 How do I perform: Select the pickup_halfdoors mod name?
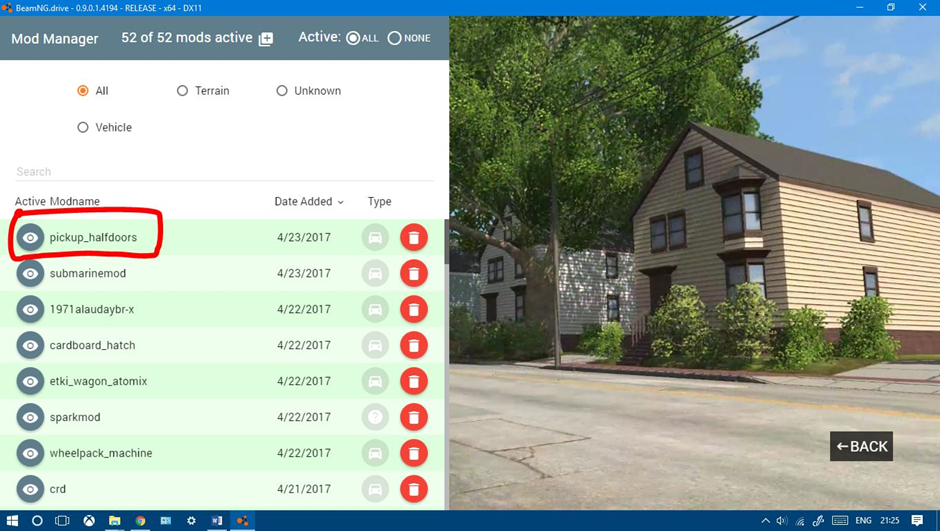[x=93, y=237]
